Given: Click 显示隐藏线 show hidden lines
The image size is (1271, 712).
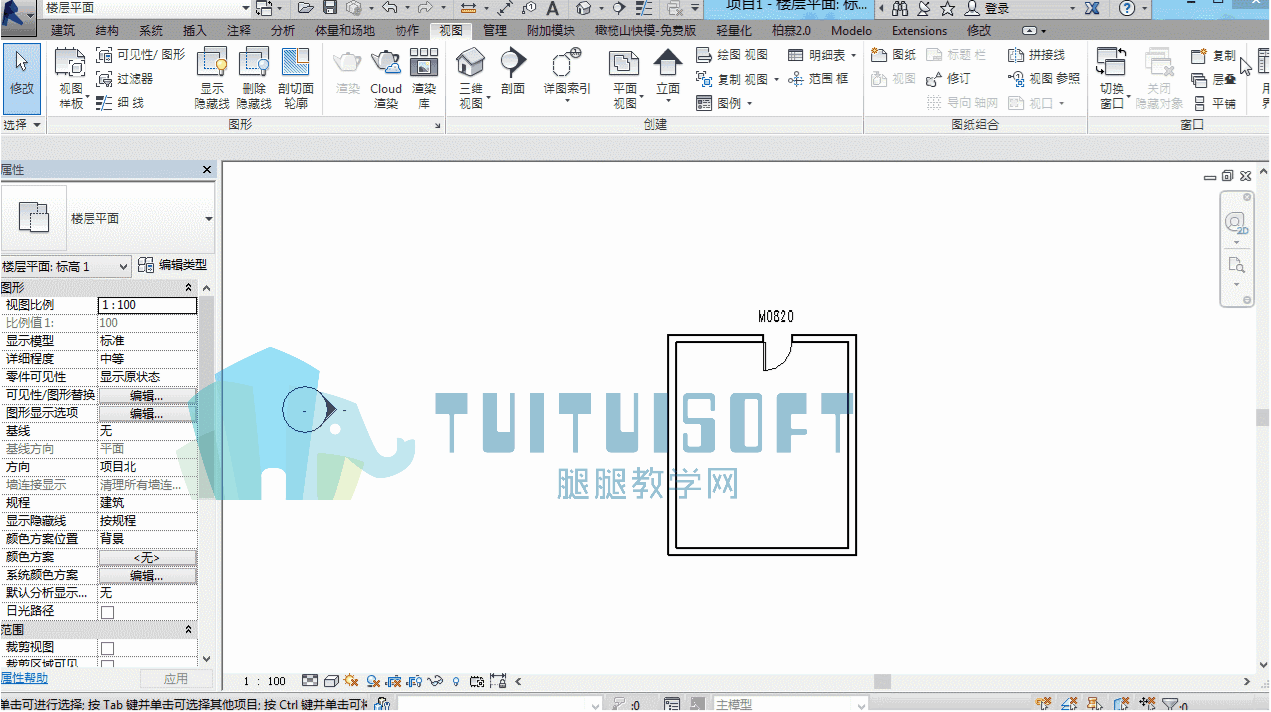Looking at the screenshot, I should (213, 78).
